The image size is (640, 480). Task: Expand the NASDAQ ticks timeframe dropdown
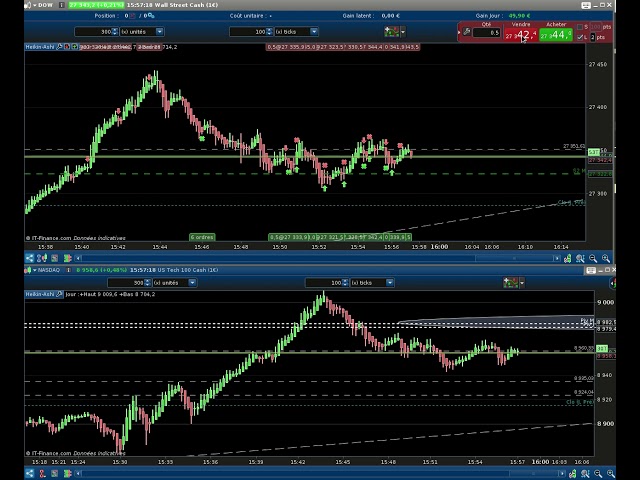pyautogui.click(x=390, y=282)
